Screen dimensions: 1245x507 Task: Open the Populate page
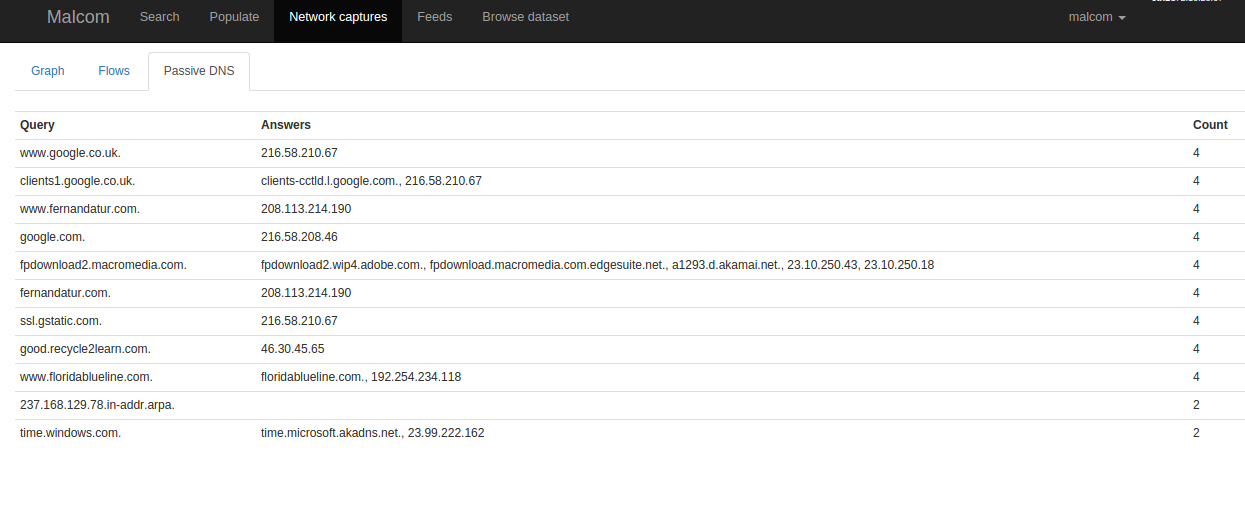click(x=234, y=17)
